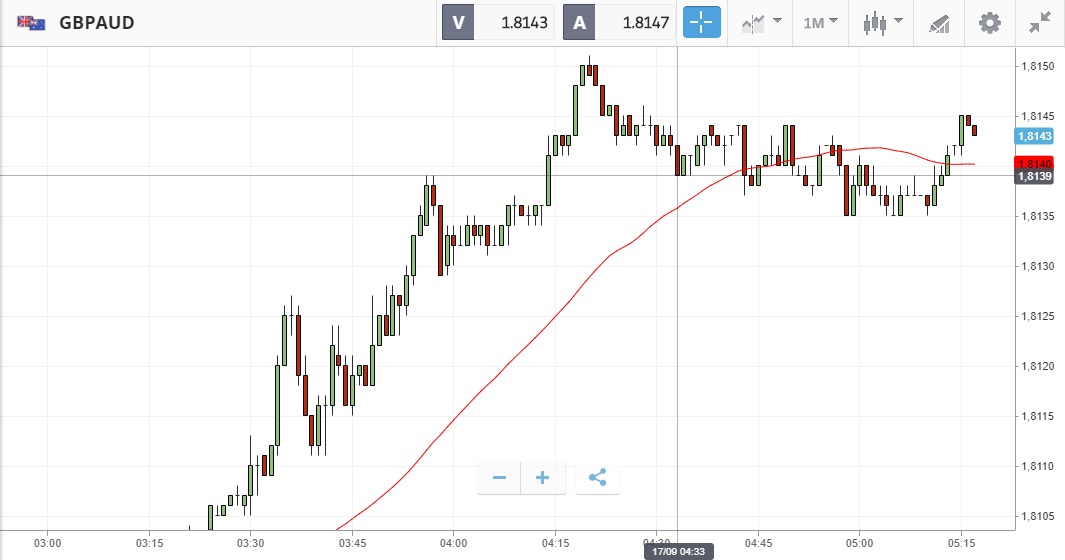Viewport: 1065px width, 560px height.
Task: Click the 1,8150 level on price axis
Action: pyautogui.click(x=1034, y=66)
